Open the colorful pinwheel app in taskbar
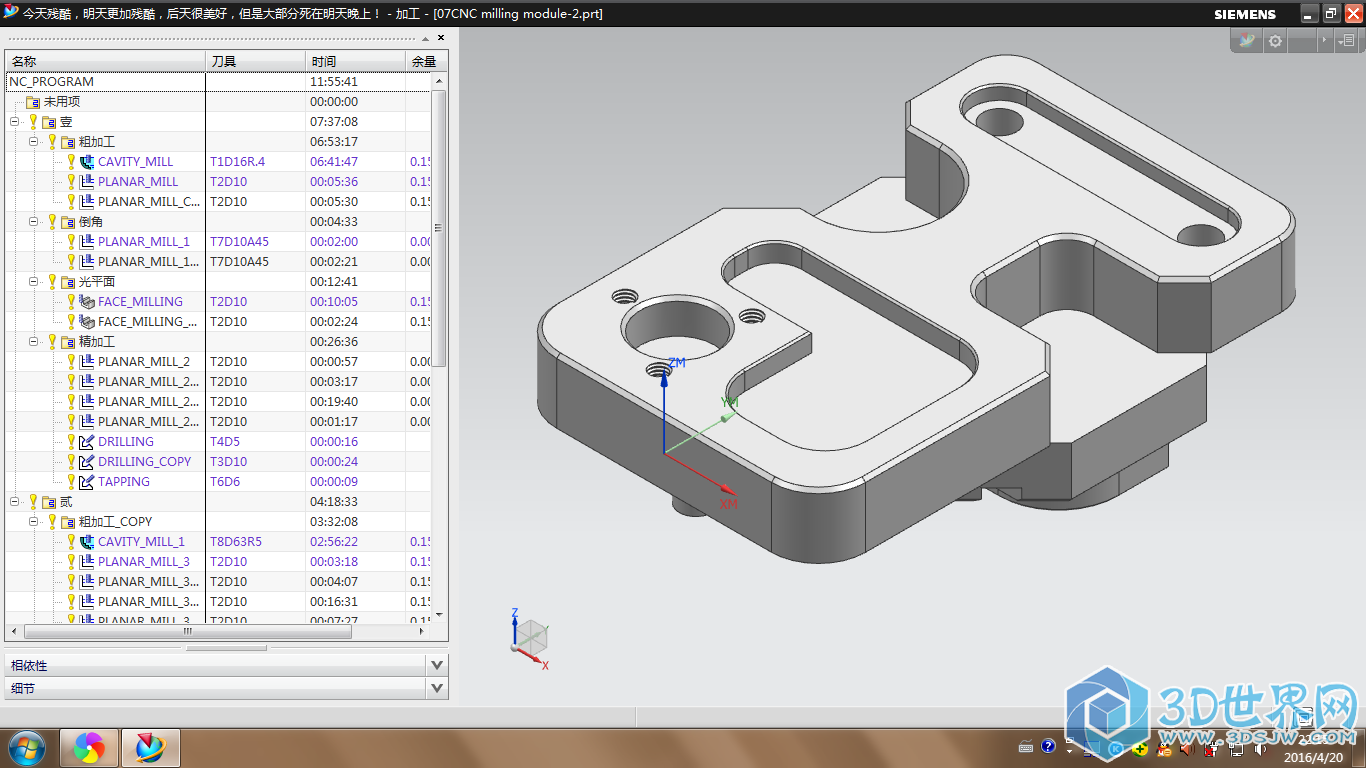This screenshot has height=768, width=1366. point(89,747)
